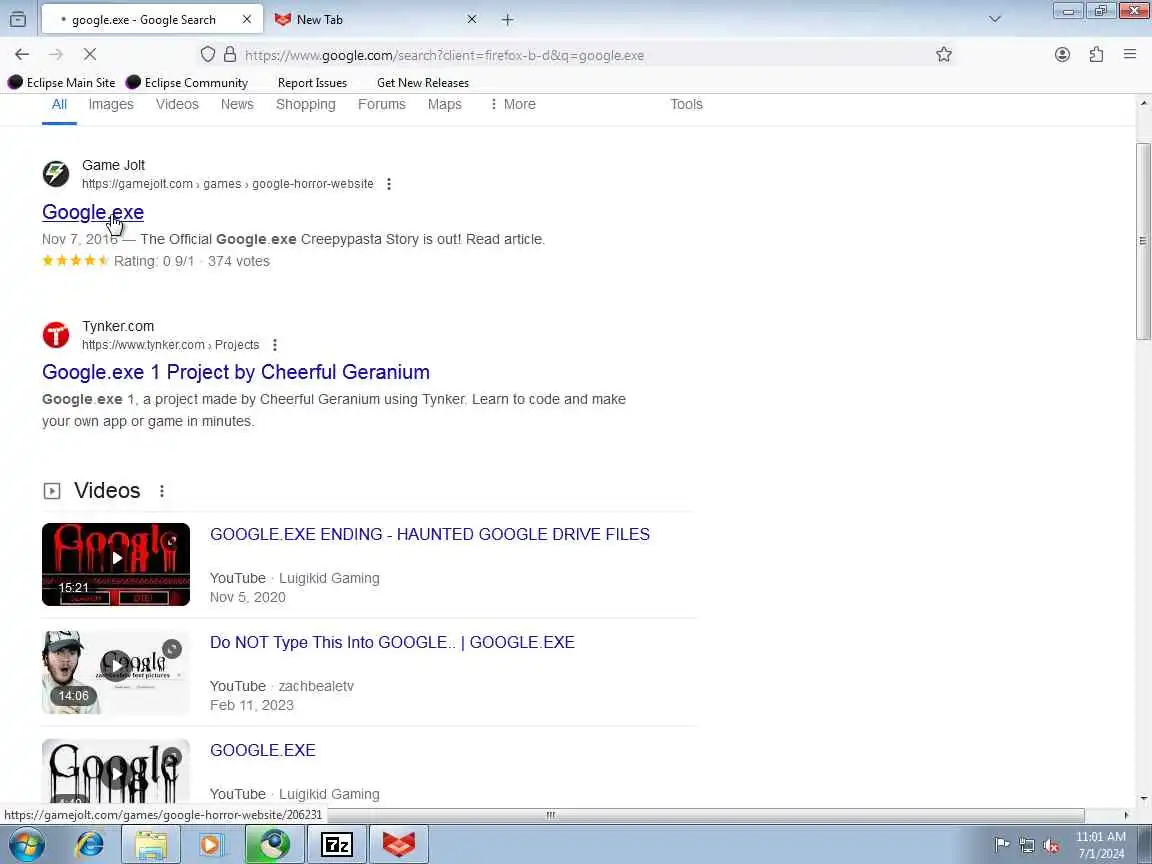1152x864 pixels.
Task: Switch to the Forums results tab
Action: (381, 104)
